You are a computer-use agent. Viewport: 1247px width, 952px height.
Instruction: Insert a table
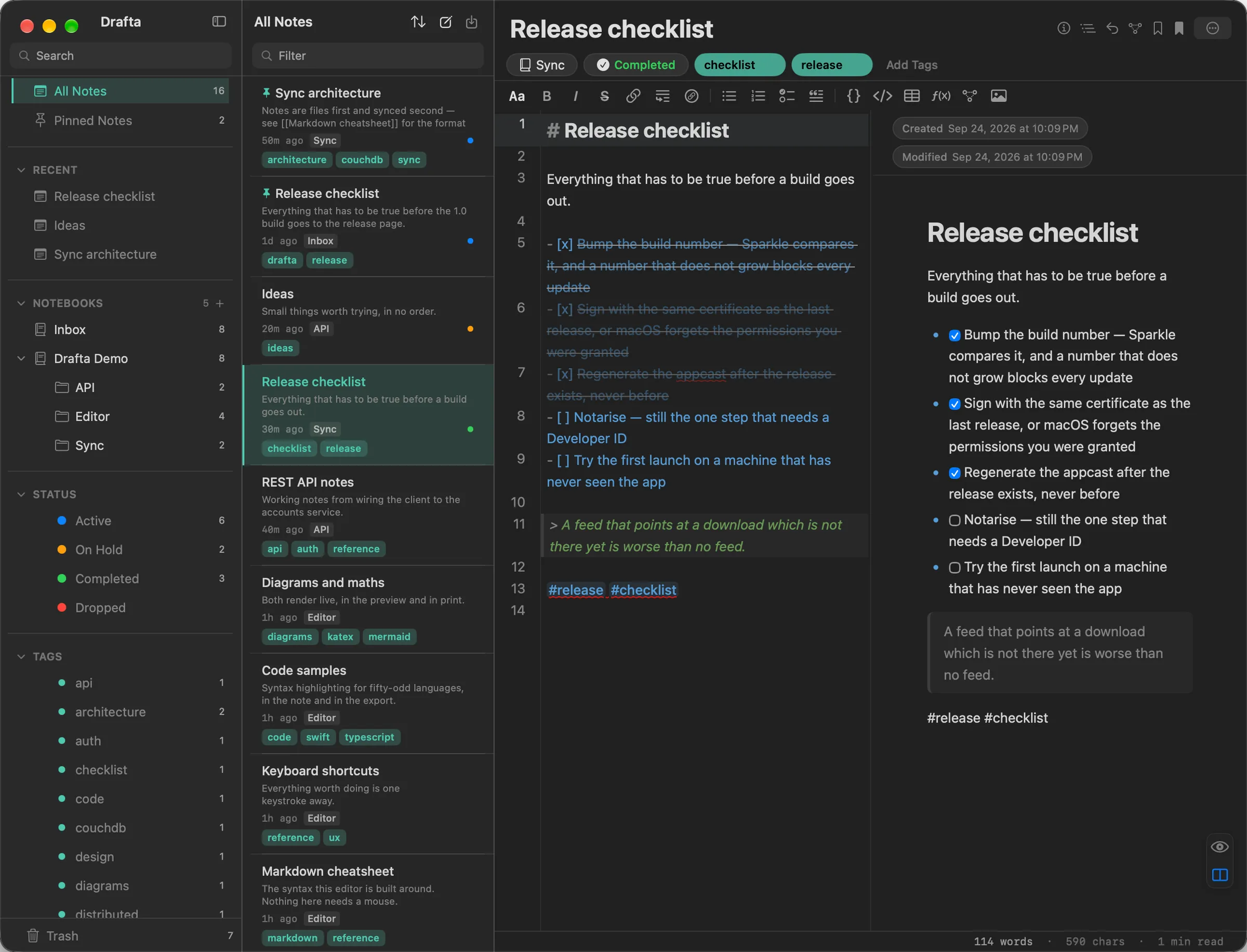tap(911, 96)
